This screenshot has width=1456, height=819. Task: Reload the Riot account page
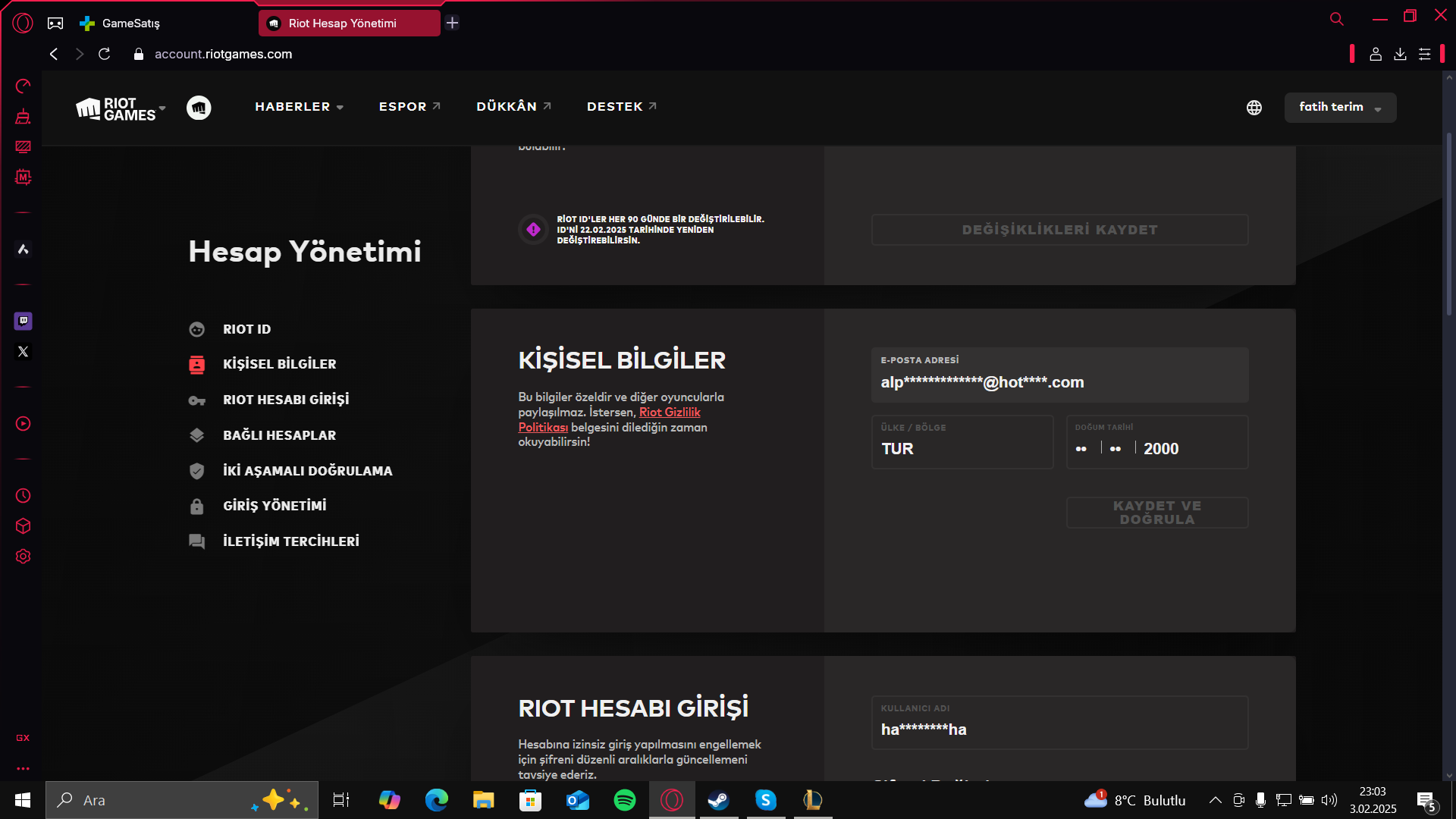pyautogui.click(x=105, y=54)
